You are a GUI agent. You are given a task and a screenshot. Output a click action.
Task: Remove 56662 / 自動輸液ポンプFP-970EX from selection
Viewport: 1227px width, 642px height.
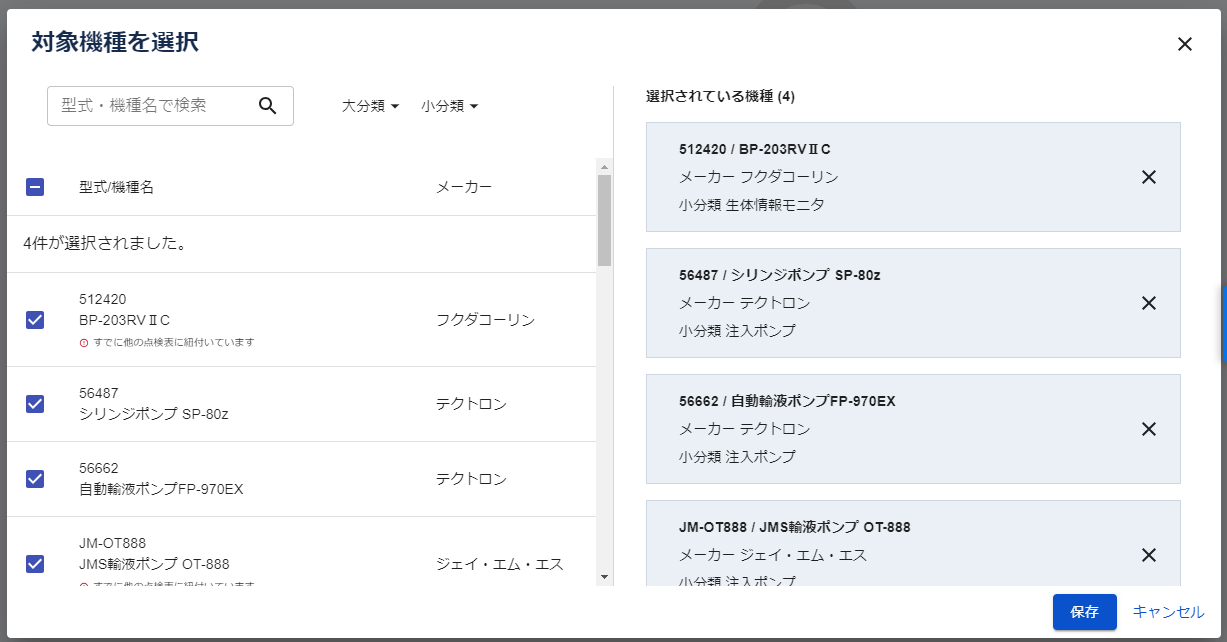click(x=1149, y=429)
